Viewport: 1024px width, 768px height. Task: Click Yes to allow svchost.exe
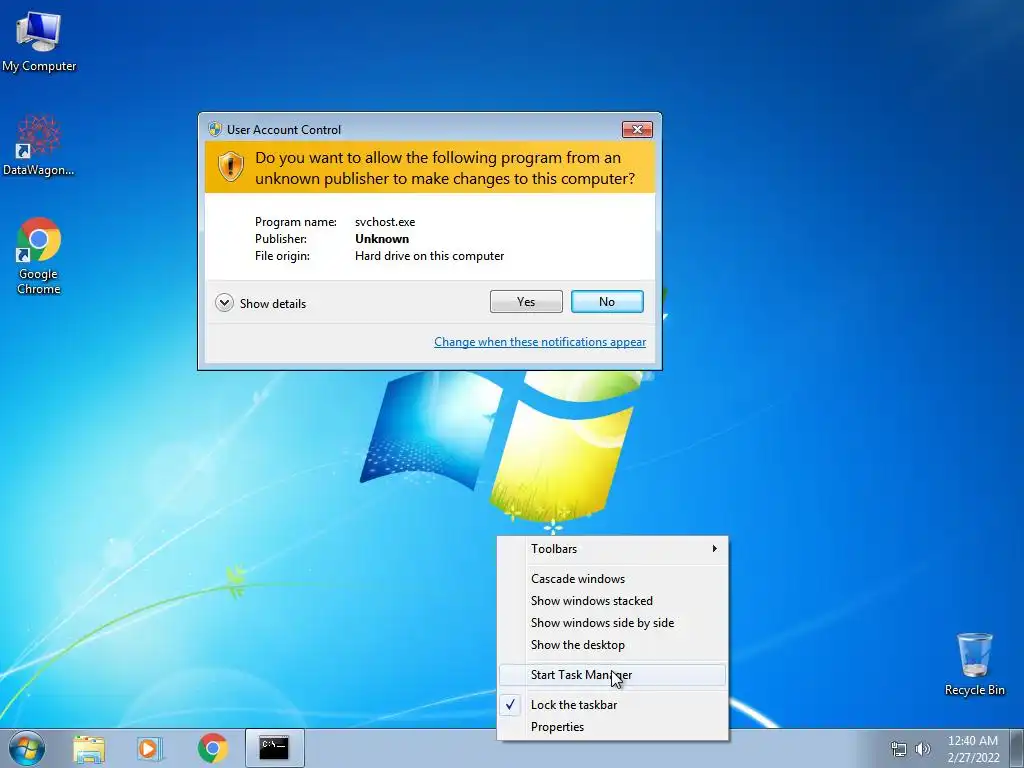[x=526, y=302]
